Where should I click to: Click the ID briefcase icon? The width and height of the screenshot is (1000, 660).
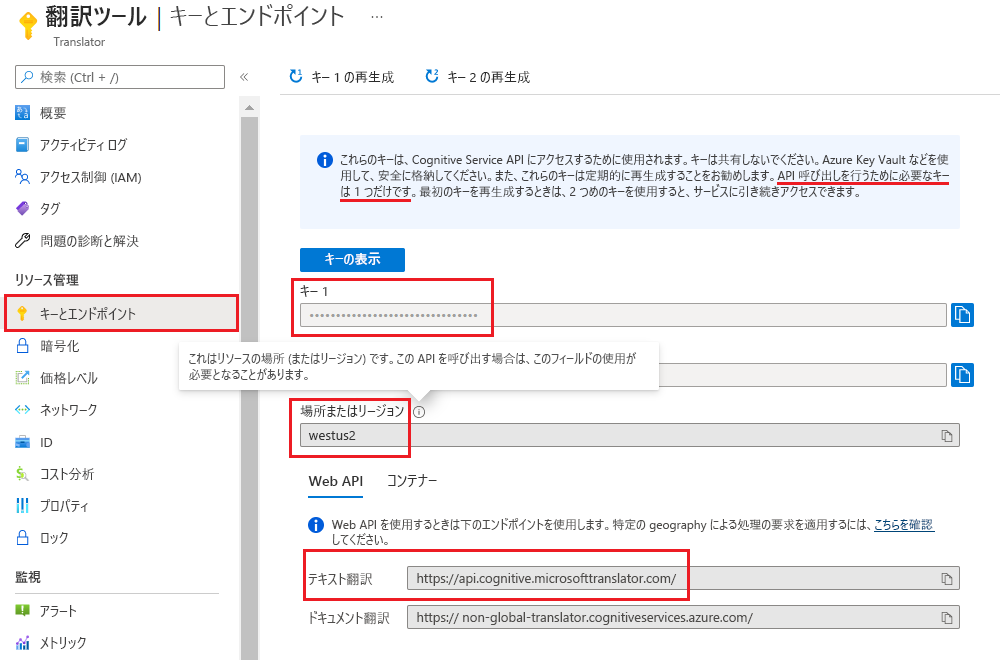pos(22,442)
